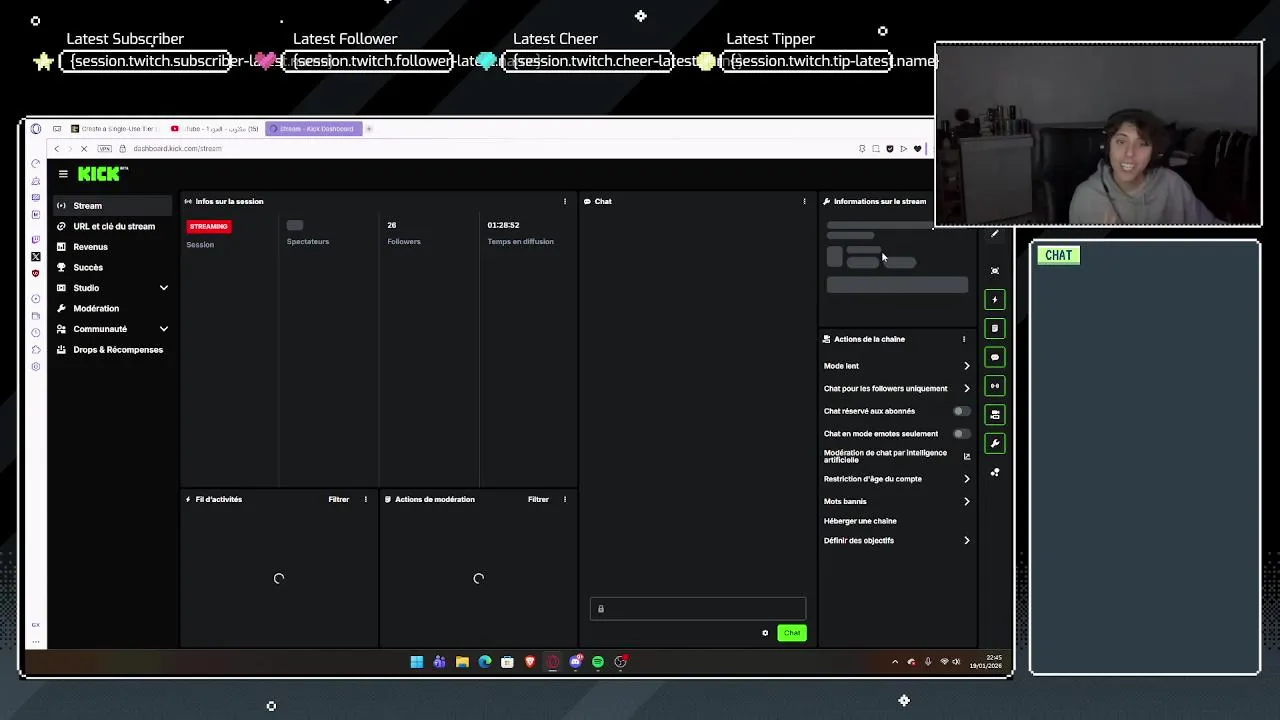Open the Windows Start menu

click(x=417, y=662)
